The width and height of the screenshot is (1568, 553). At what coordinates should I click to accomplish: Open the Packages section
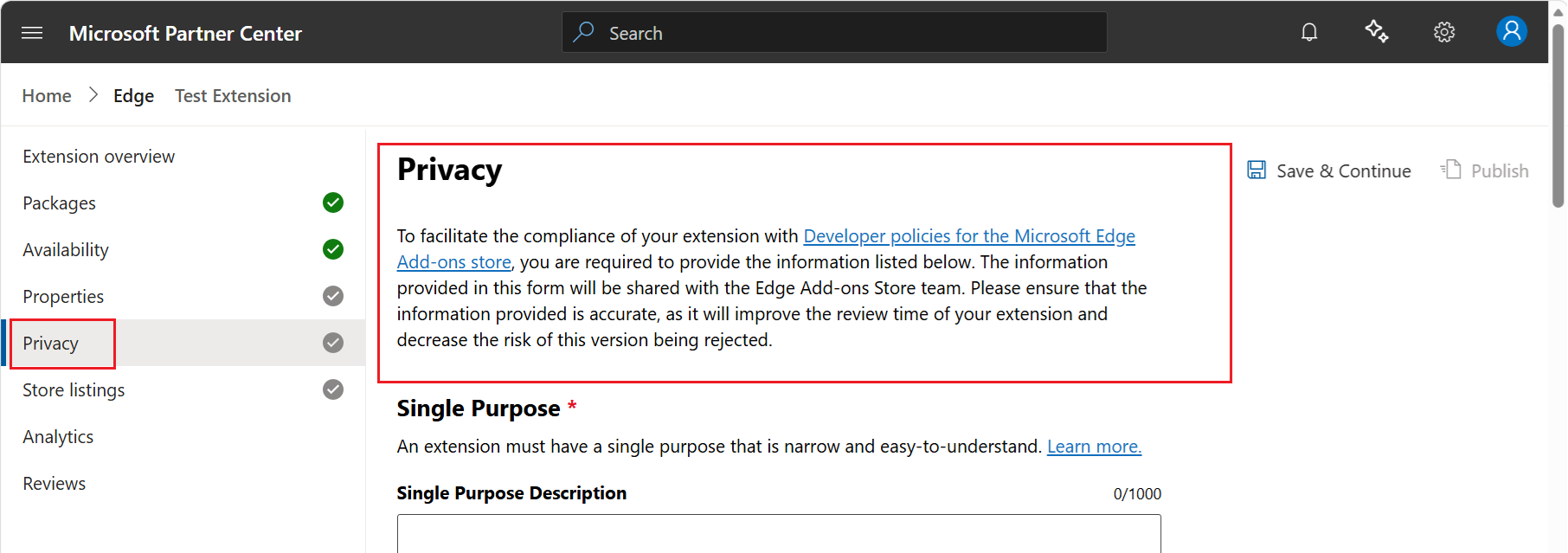pos(59,203)
